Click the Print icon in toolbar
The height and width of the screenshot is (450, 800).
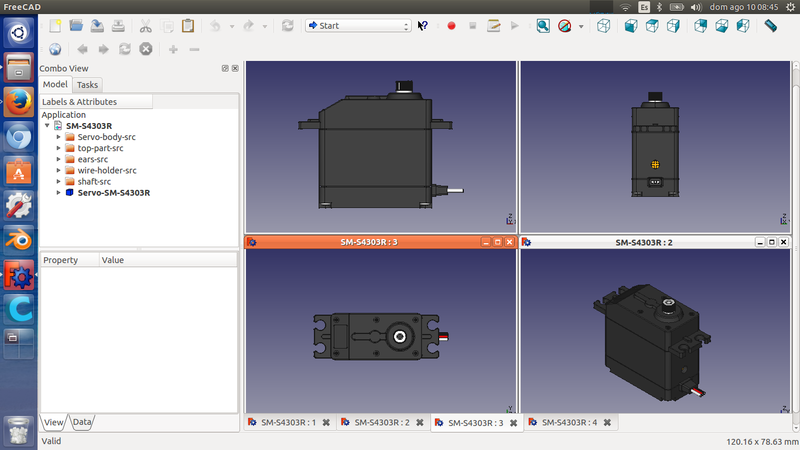(118, 26)
